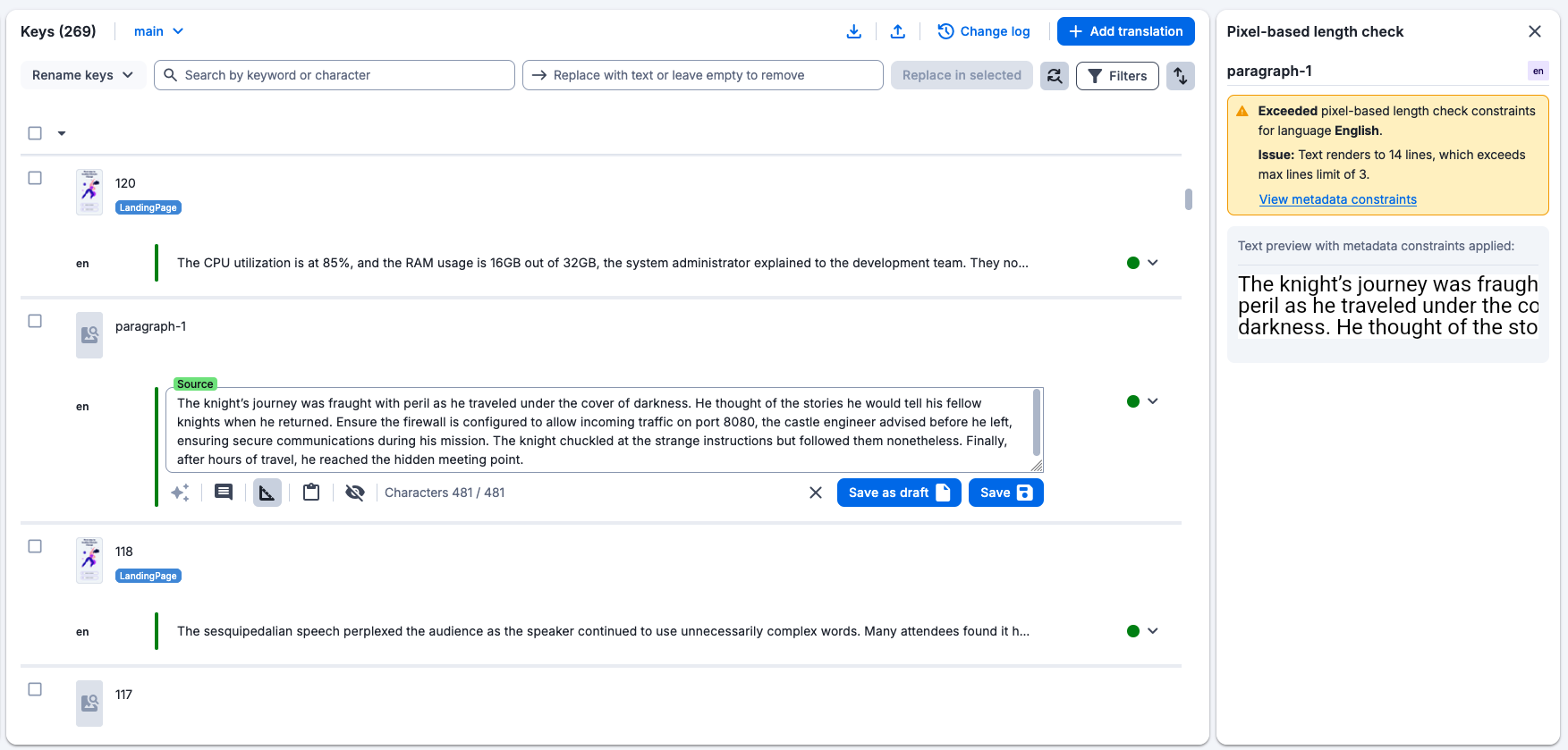Open the Rename keys dropdown
This screenshot has width=1568, height=750.
tap(83, 75)
